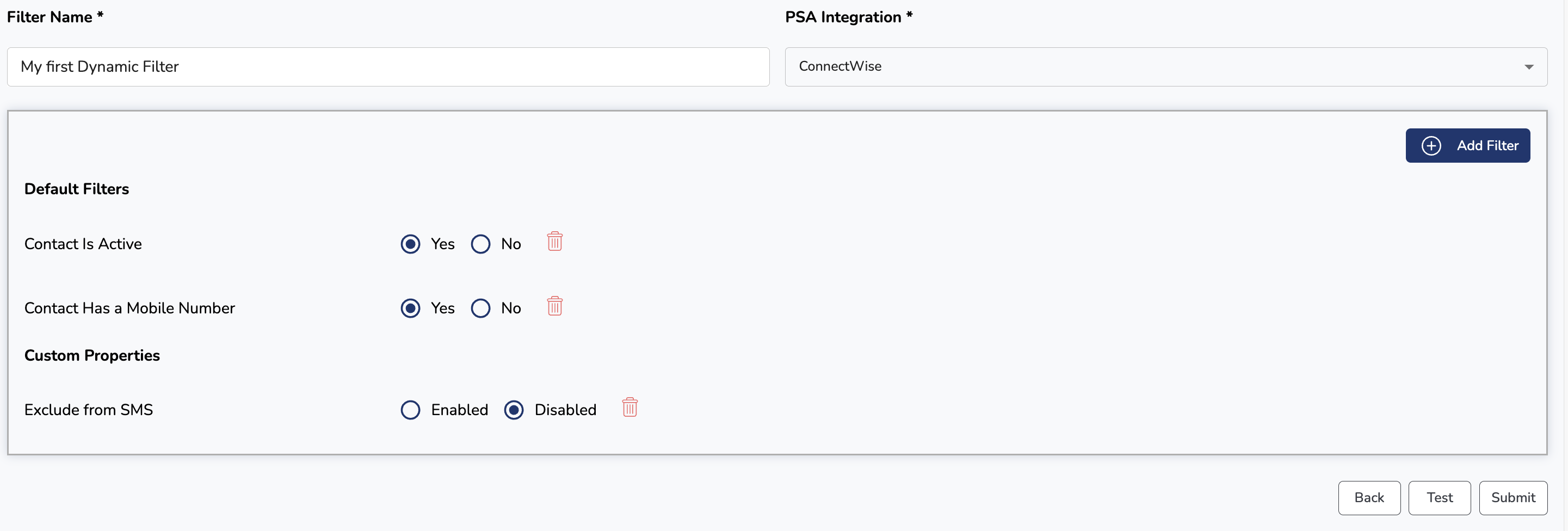Click the Back button
Image resolution: width=1568 pixels, height=531 pixels.
[x=1369, y=497]
